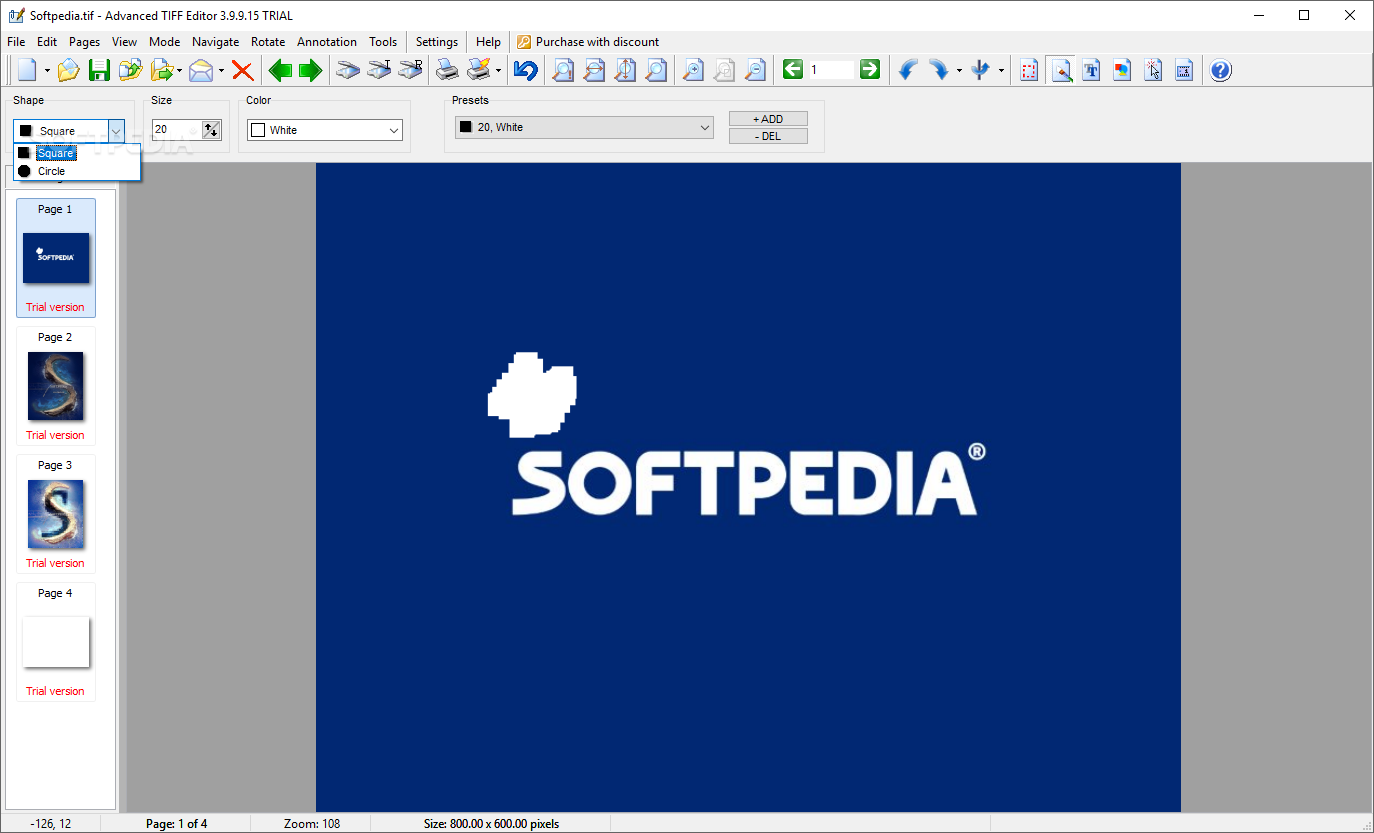This screenshot has width=1374, height=833.
Task: Print with the plain printer icon
Action: (447, 70)
